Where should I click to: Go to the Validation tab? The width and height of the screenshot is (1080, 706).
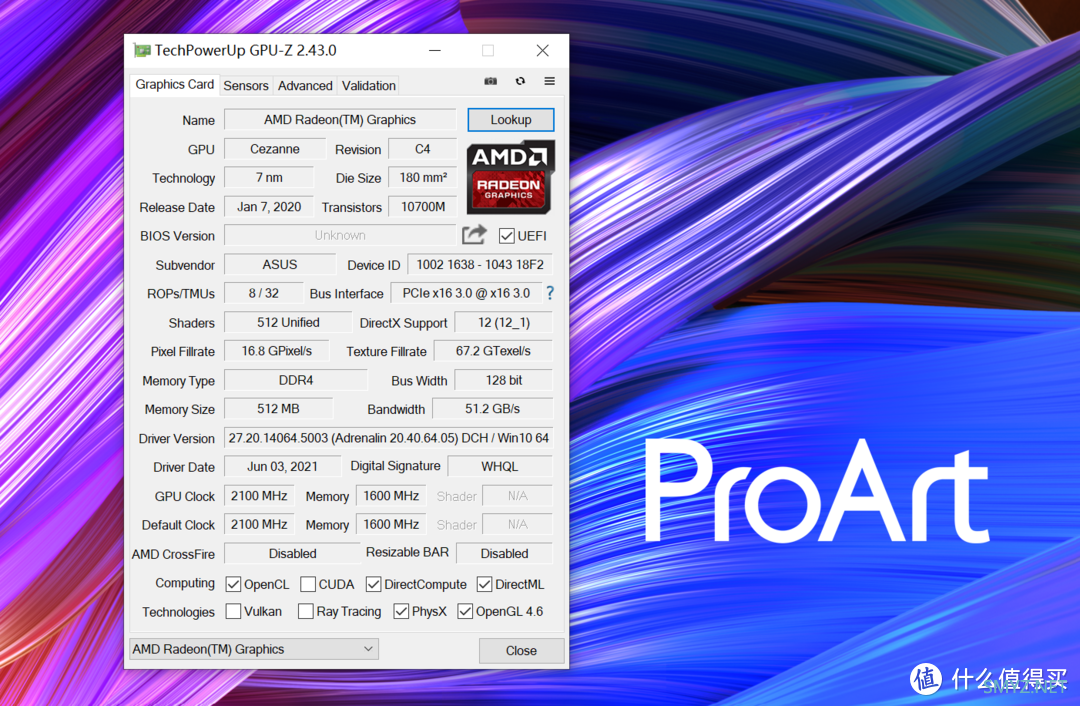coord(368,85)
